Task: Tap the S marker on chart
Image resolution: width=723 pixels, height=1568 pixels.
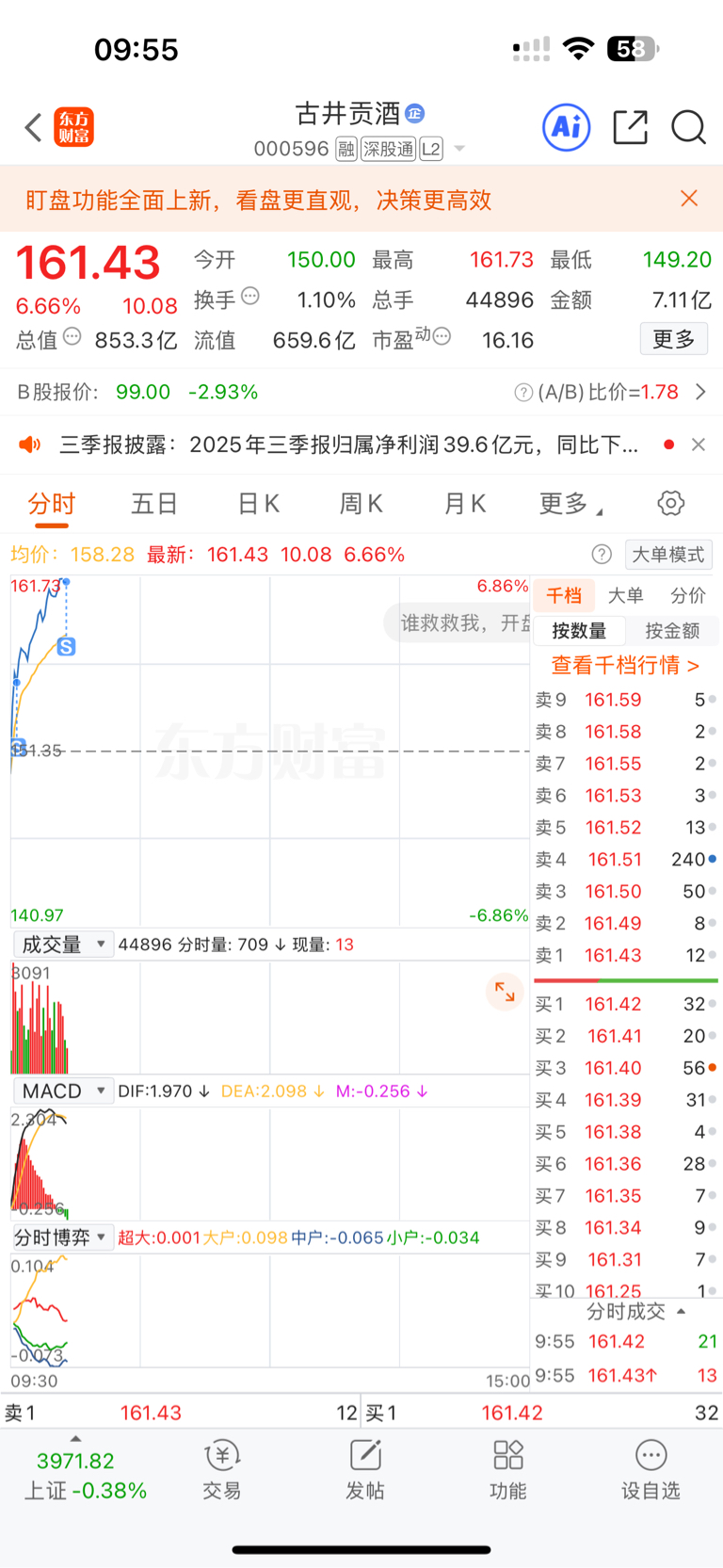Action: tap(66, 646)
